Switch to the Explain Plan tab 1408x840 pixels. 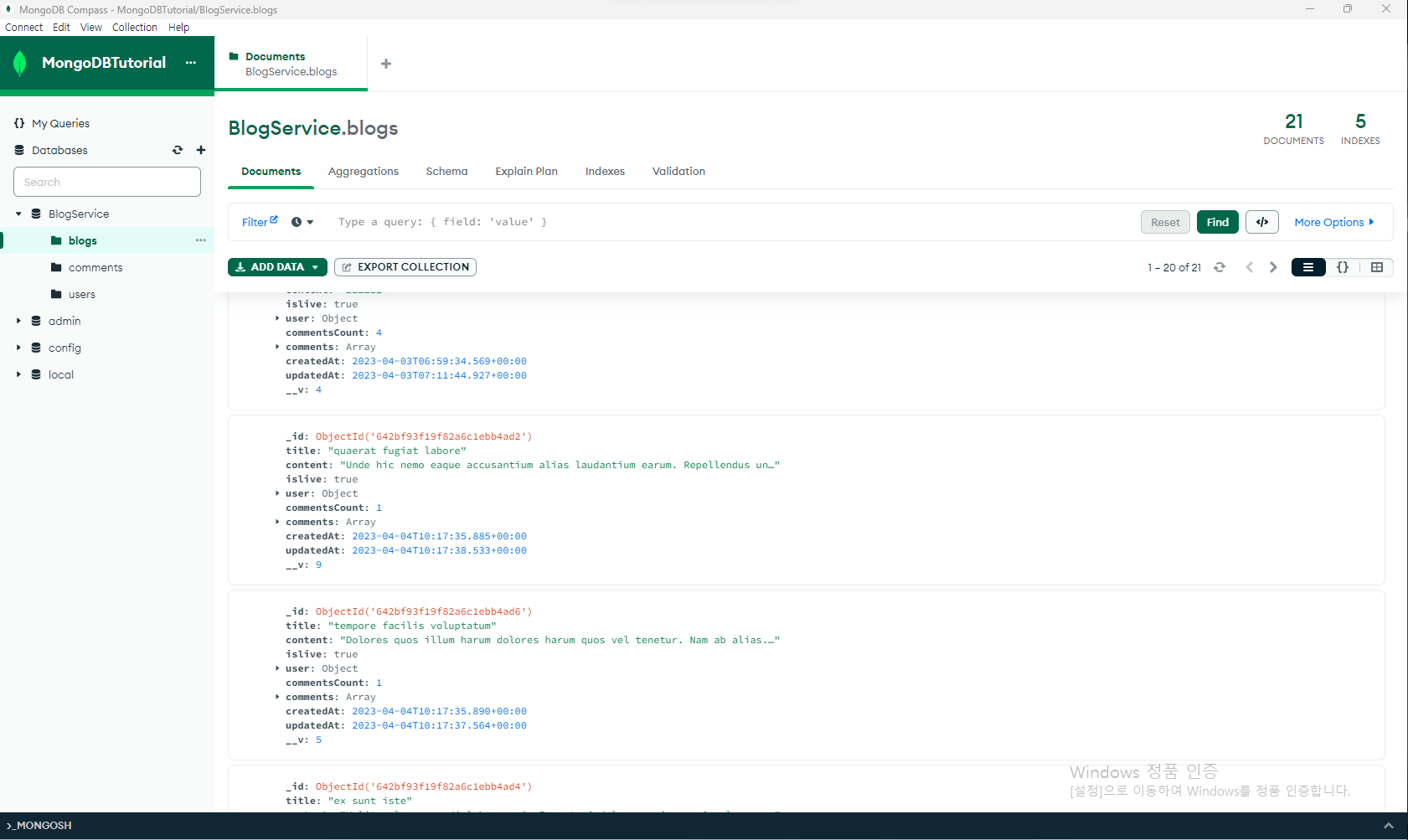pos(526,171)
